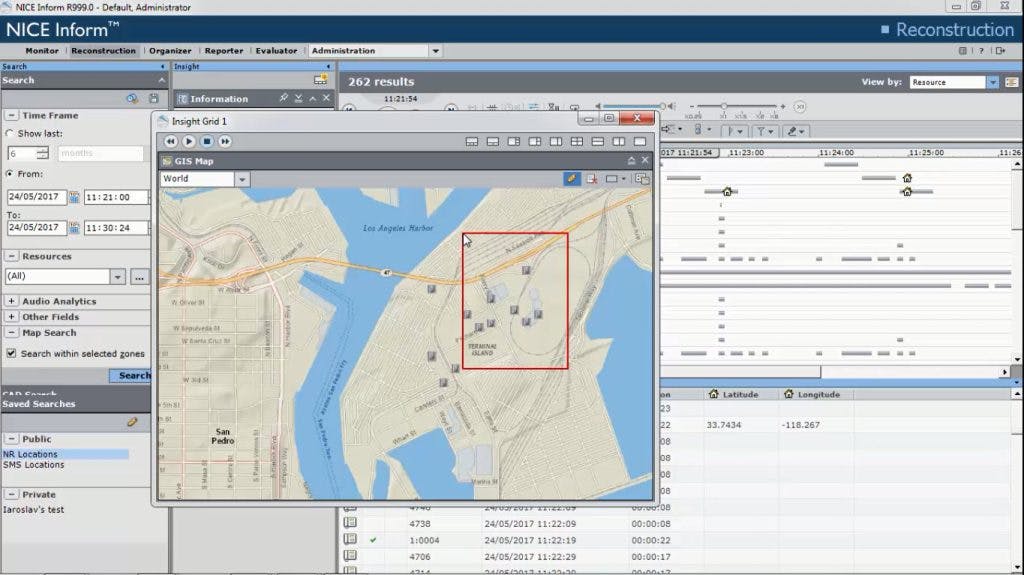This screenshot has height=575, width=1024.
Task: Click the clear selection icon with red X
Action: pos(592,179)
